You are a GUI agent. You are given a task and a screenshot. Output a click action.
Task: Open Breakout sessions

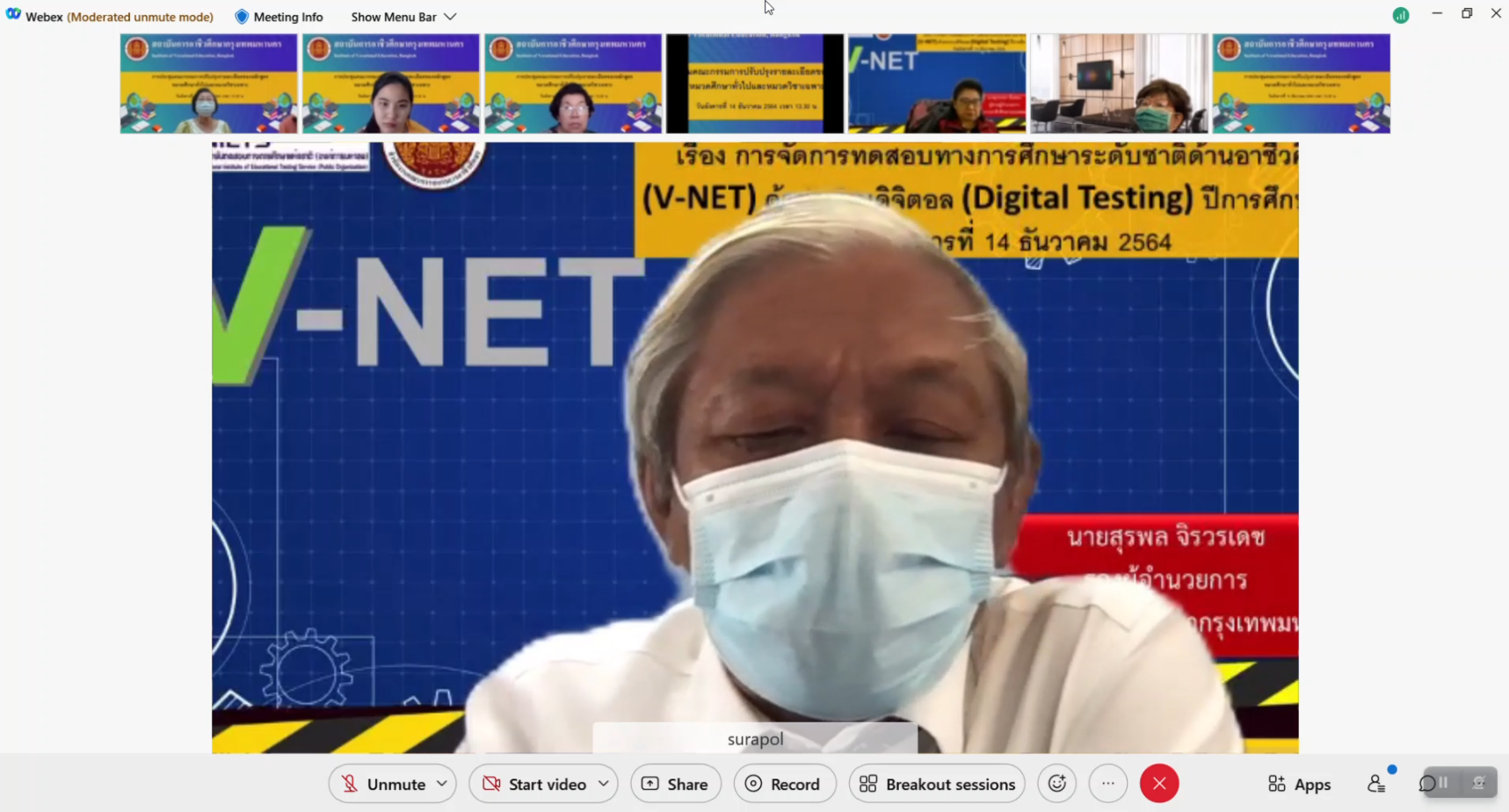[937, 784]
